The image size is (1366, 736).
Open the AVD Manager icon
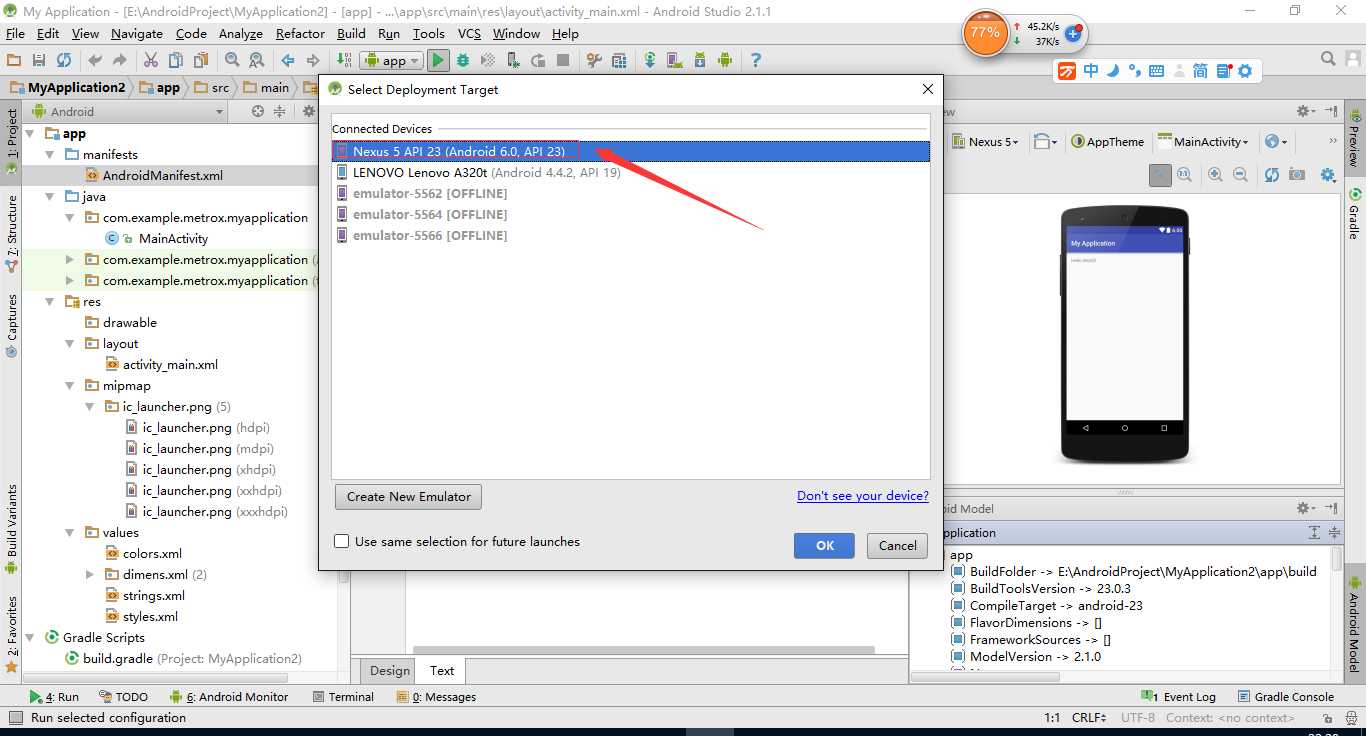coord(675,60)
